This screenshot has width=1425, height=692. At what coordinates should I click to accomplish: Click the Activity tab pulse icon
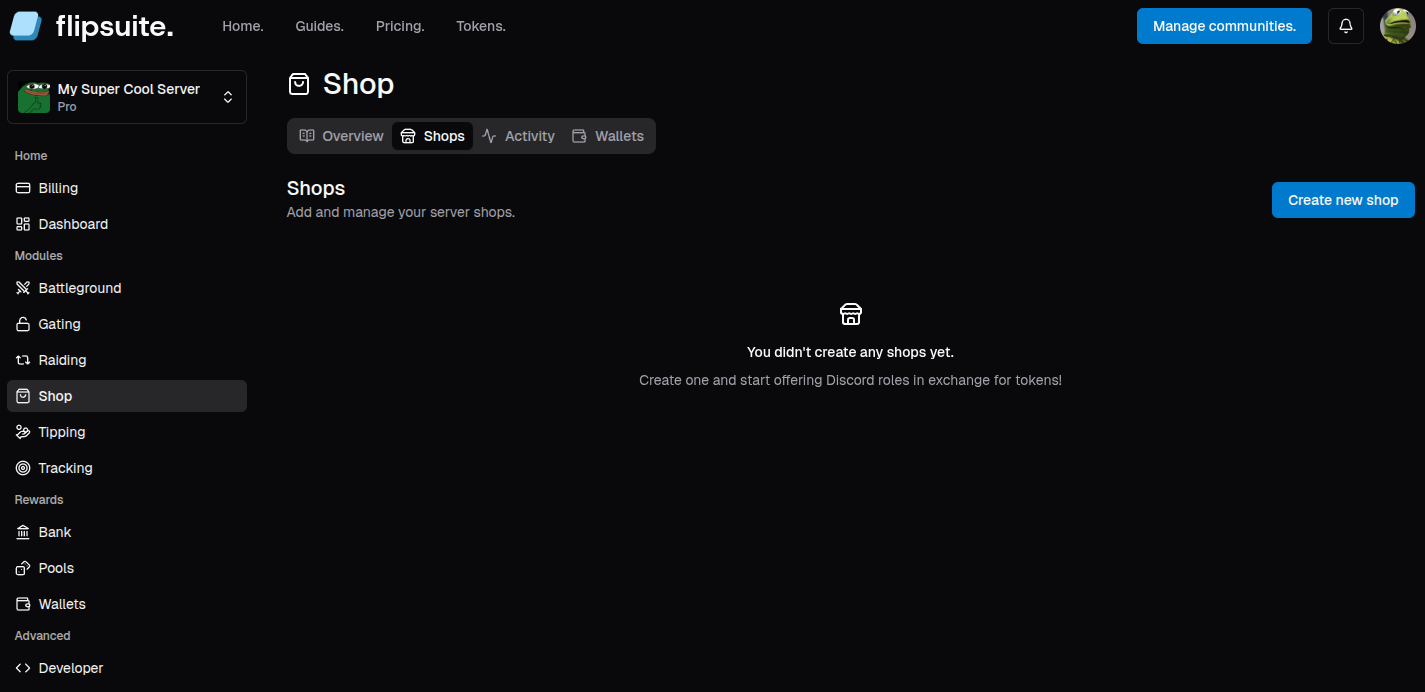[x=489, y=136]
